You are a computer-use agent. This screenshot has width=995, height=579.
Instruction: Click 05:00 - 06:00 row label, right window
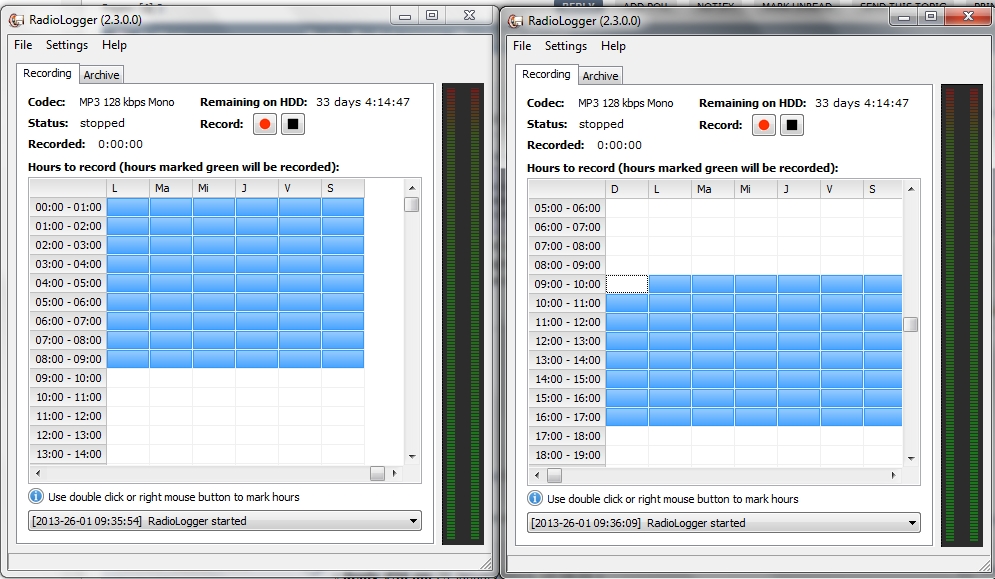coord(567,208)
